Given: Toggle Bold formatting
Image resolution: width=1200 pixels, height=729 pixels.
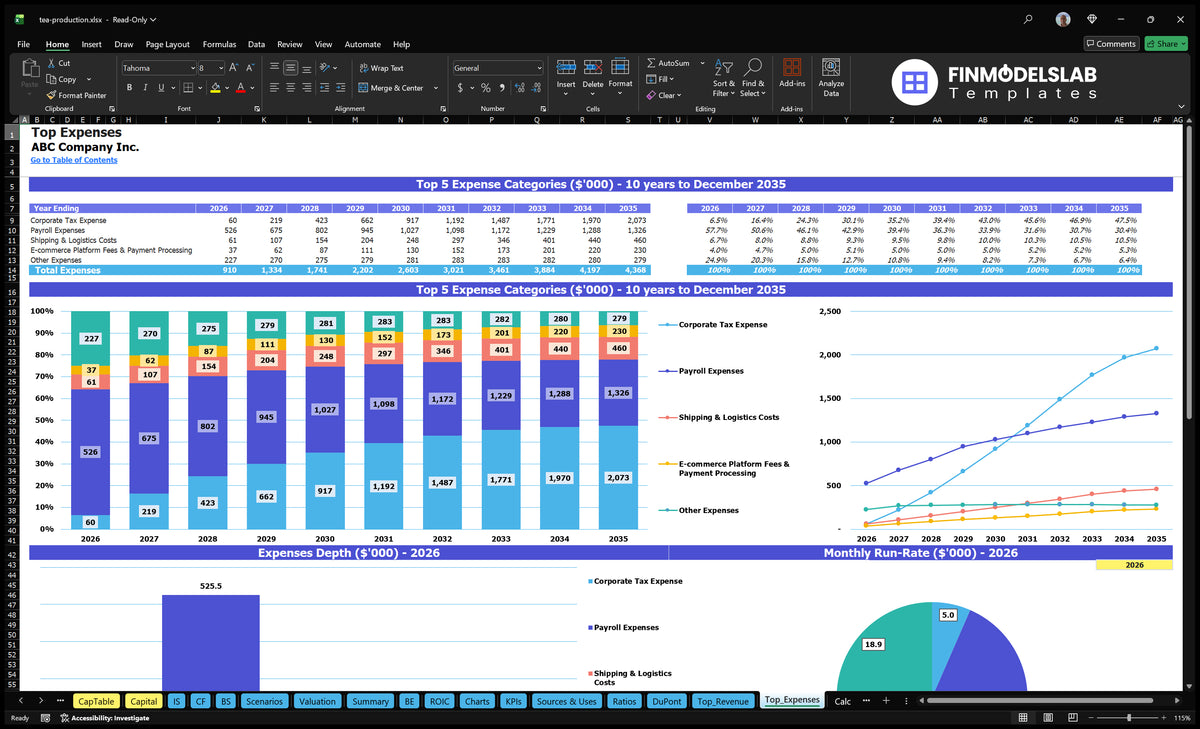Looking at the screenshot, I should [129, 88].
